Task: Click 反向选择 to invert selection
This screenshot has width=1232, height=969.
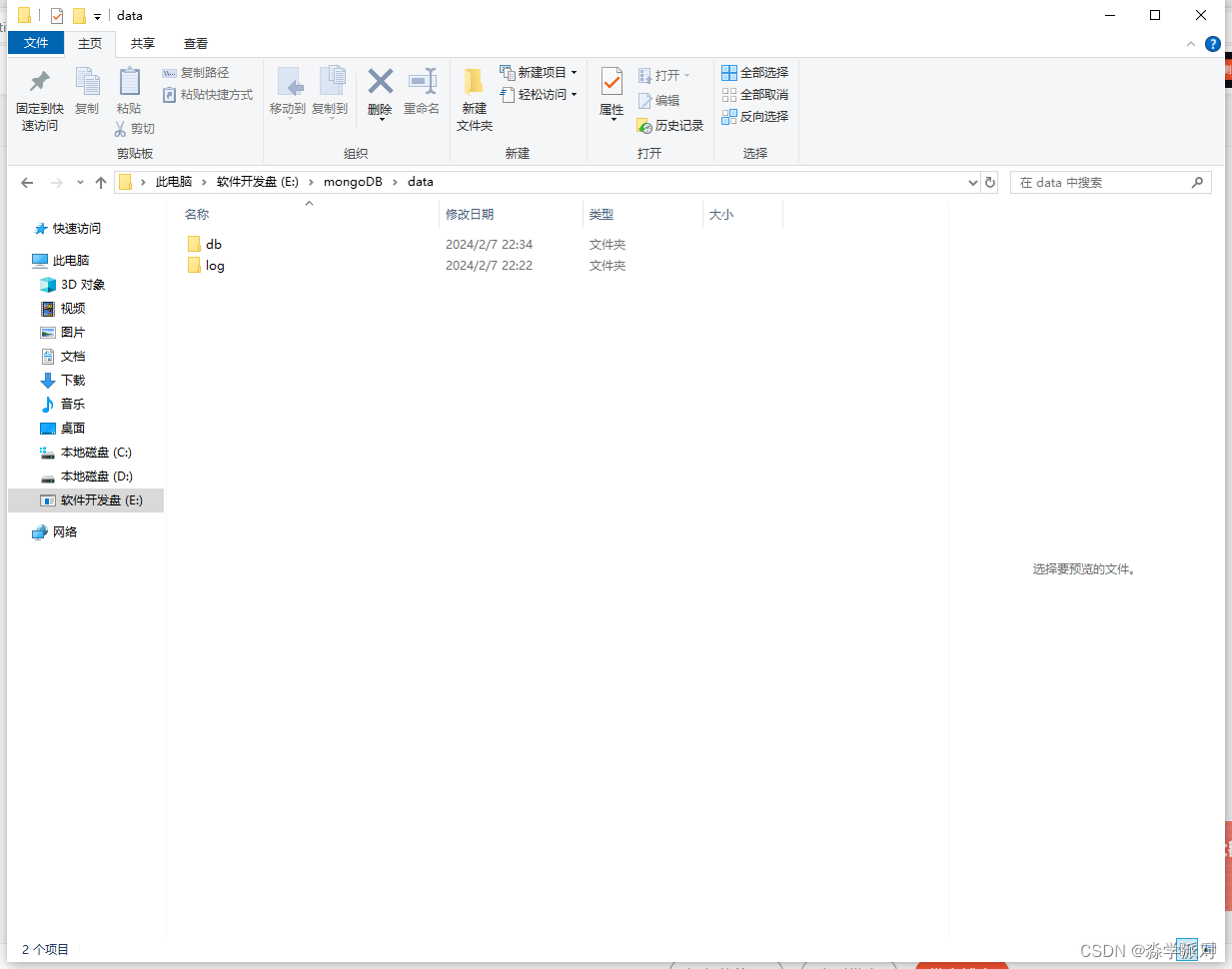Action: coord(755,115)
